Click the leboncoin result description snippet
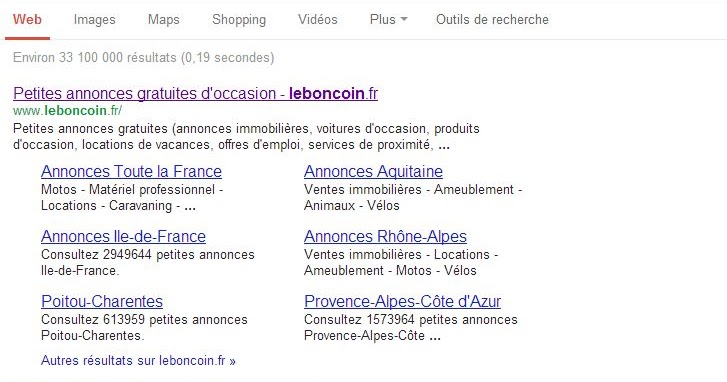 (246, 136)
